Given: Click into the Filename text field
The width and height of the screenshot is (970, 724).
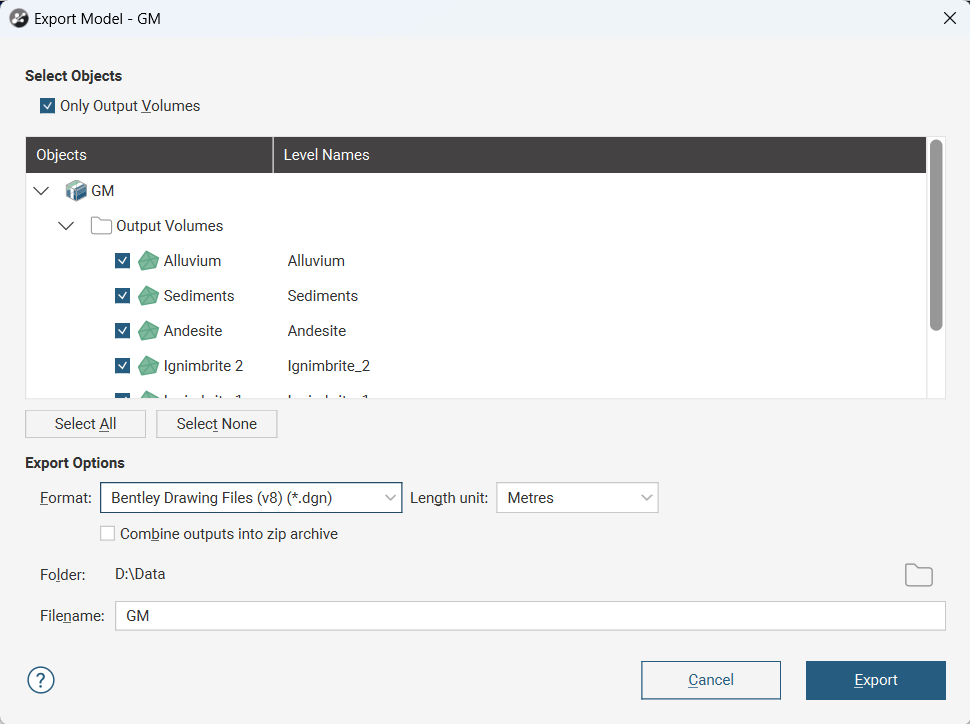Looking at the screenshot, I should [x=530, y=616].
